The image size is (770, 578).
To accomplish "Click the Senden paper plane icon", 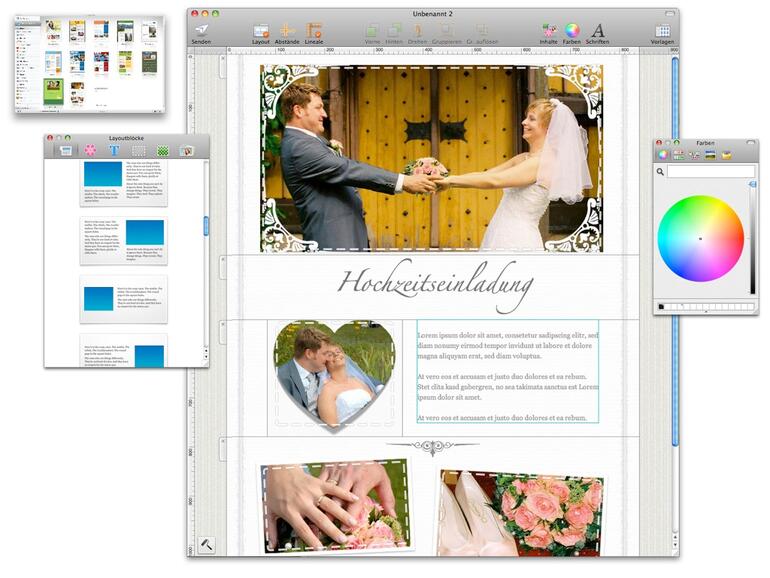I will [x=201, y=30].
